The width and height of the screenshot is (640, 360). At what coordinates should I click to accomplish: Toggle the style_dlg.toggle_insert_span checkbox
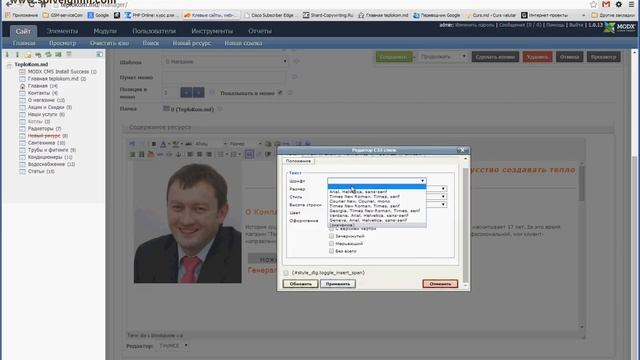(286, 273)
